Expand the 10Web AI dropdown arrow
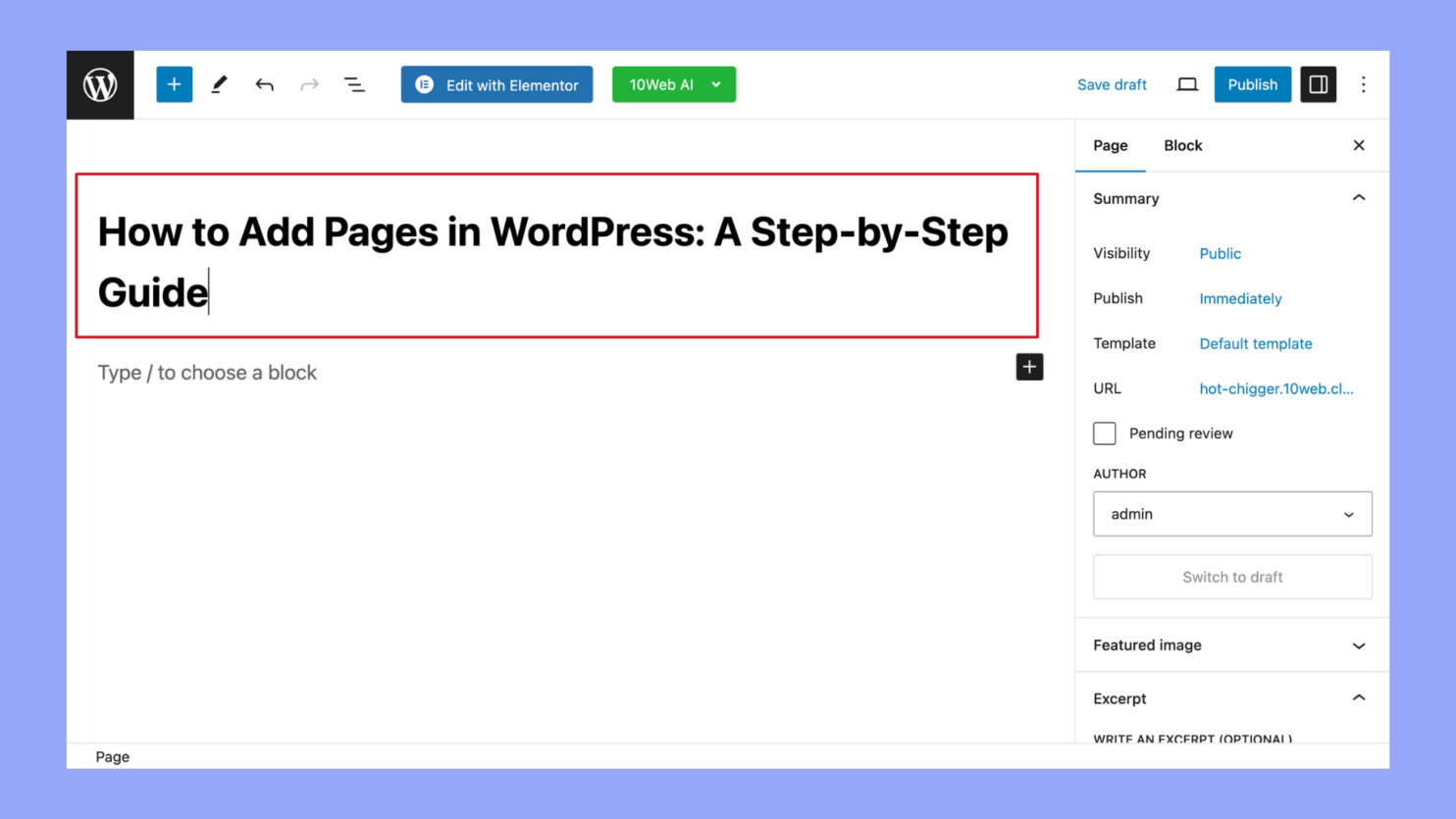 pyautogui.click(x=716, y=84)
